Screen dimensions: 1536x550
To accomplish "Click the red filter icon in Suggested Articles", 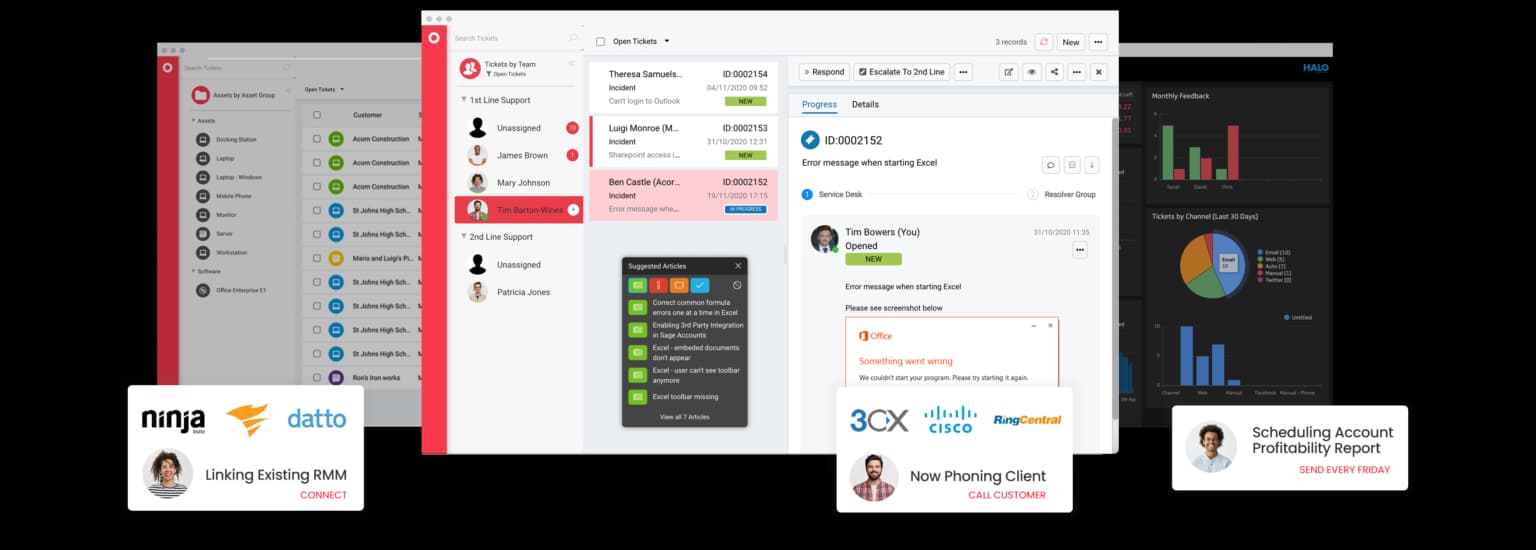I will (658, 285).
